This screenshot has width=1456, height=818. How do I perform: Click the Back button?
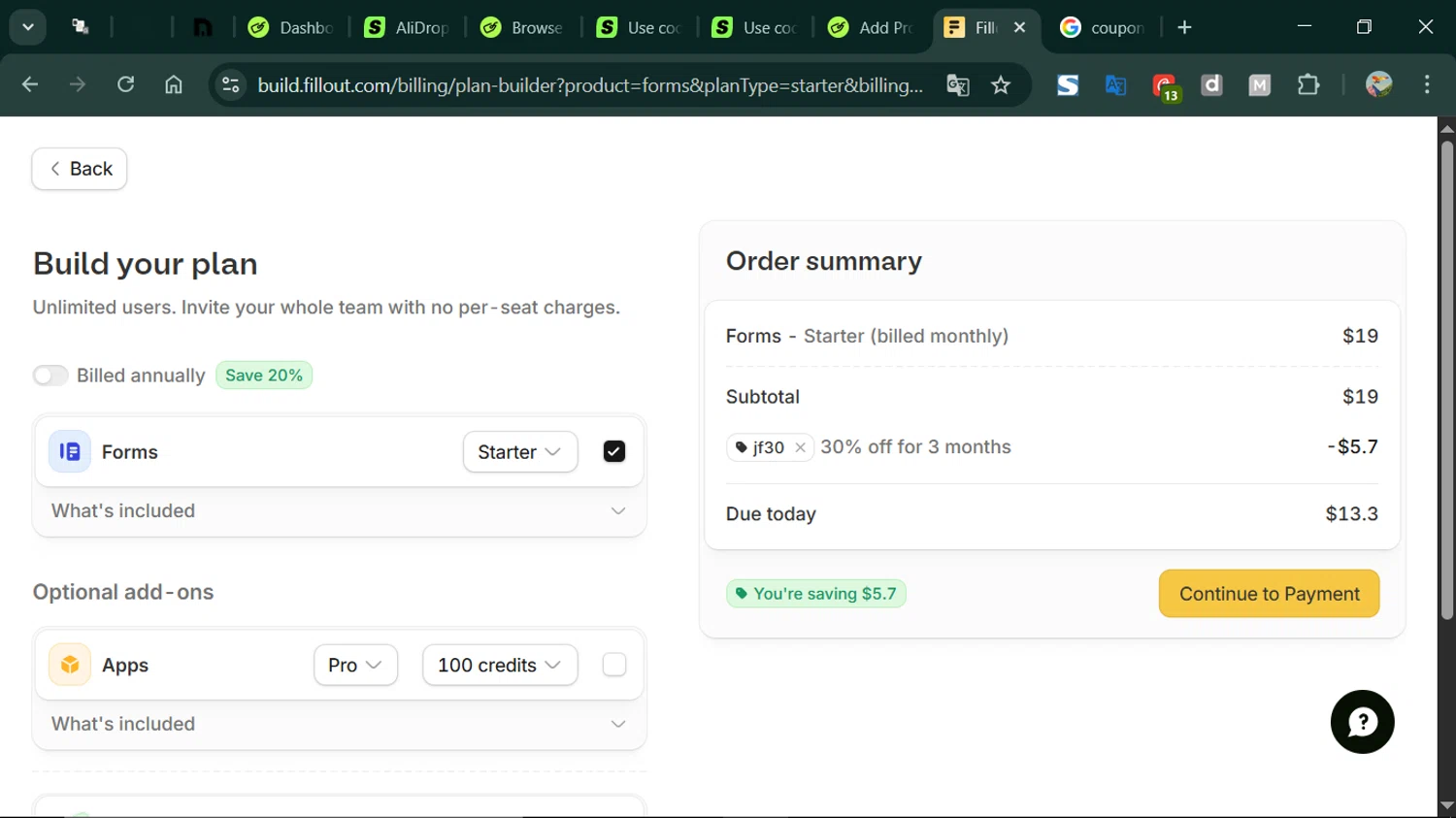[x=80, y=169]
